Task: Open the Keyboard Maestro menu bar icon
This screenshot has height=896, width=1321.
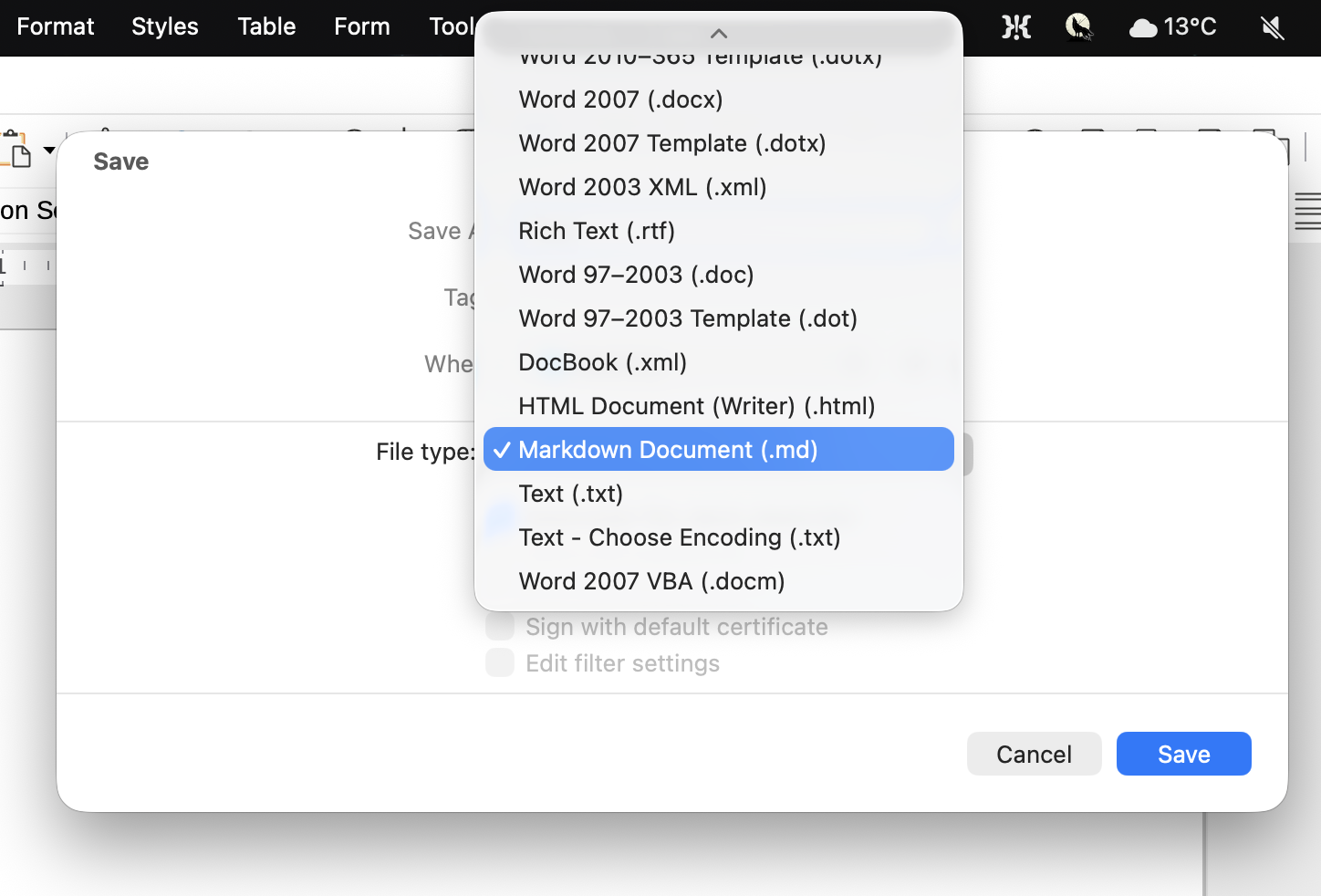Action: 1015,27
